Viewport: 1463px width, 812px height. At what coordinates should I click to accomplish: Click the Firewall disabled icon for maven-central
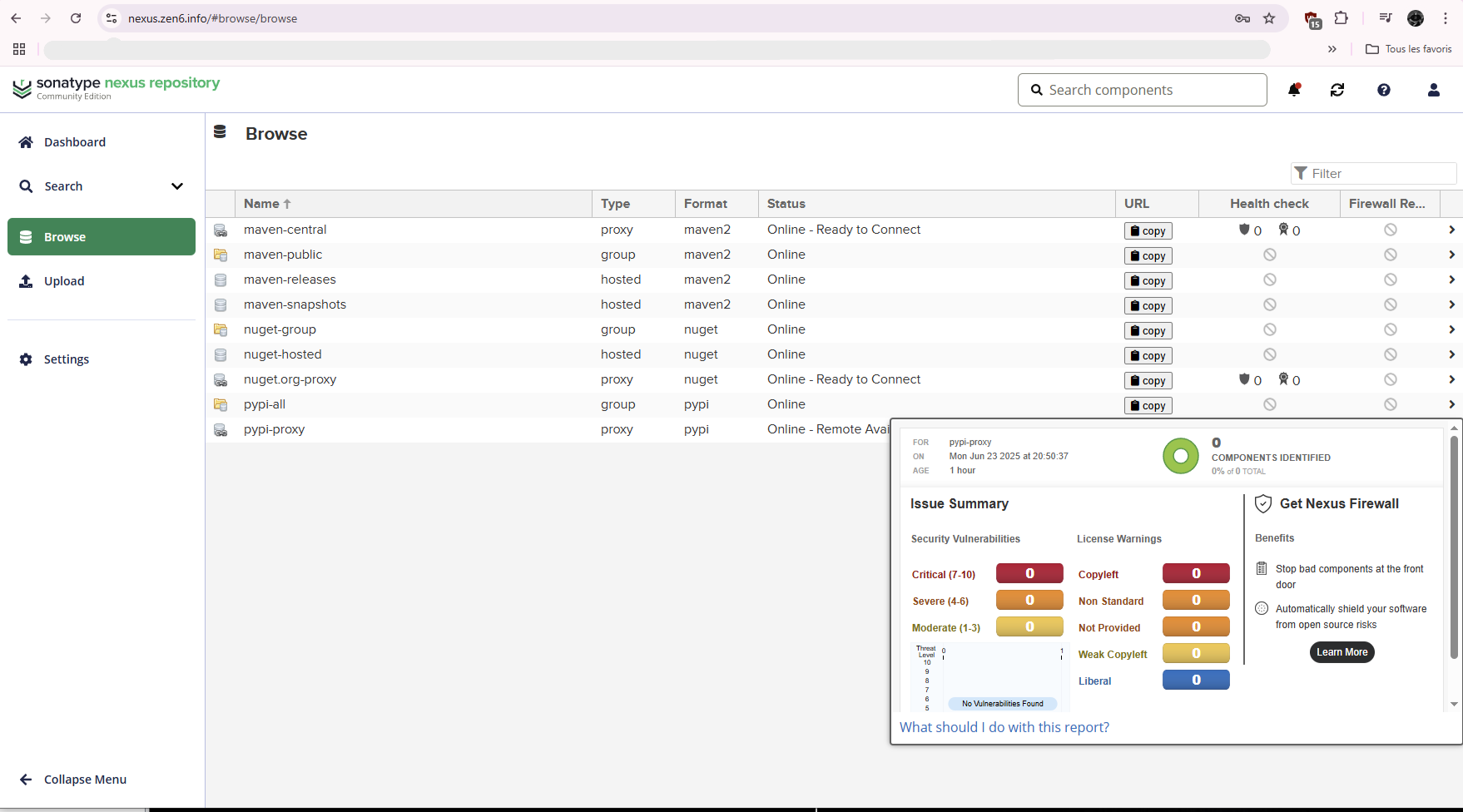(x=1390, y=230)
